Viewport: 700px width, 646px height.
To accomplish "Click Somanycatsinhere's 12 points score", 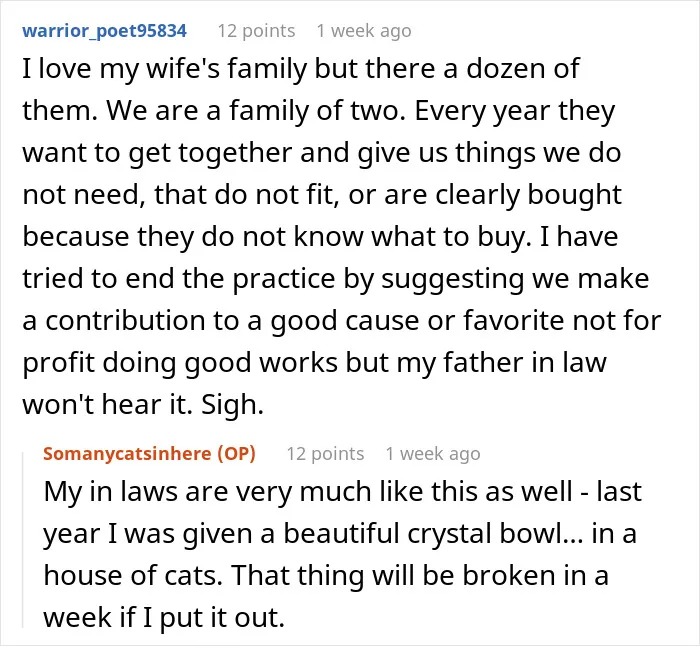I will pyautogui.click(x=325, y=454).
